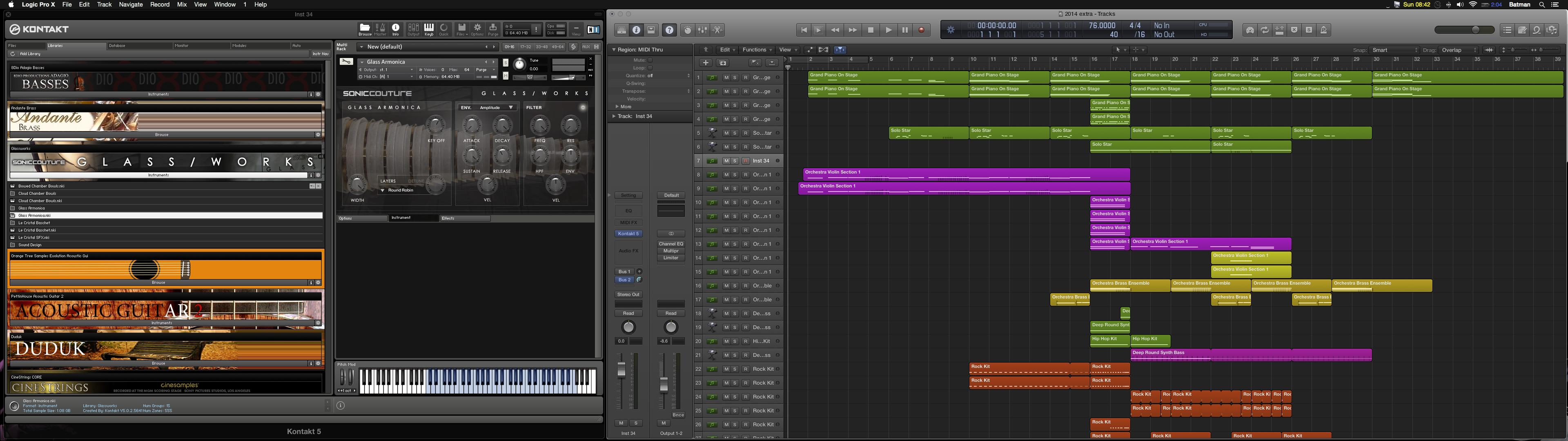This screenshot has width=1568, height=441.
Task: Click the Record button in Logic's transport
Action: pos(922,30)
